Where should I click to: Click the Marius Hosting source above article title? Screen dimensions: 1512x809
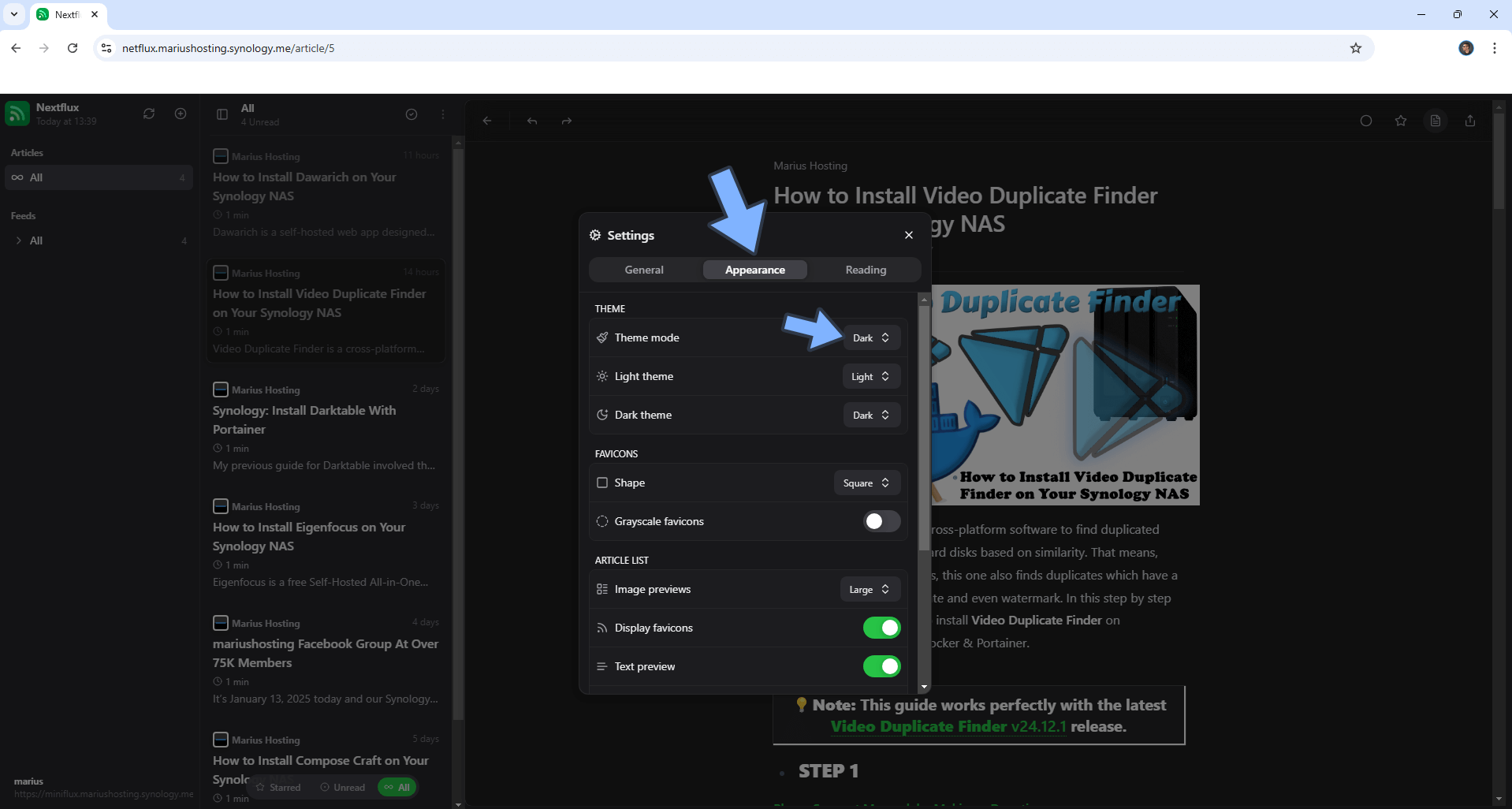click(810, 166)
